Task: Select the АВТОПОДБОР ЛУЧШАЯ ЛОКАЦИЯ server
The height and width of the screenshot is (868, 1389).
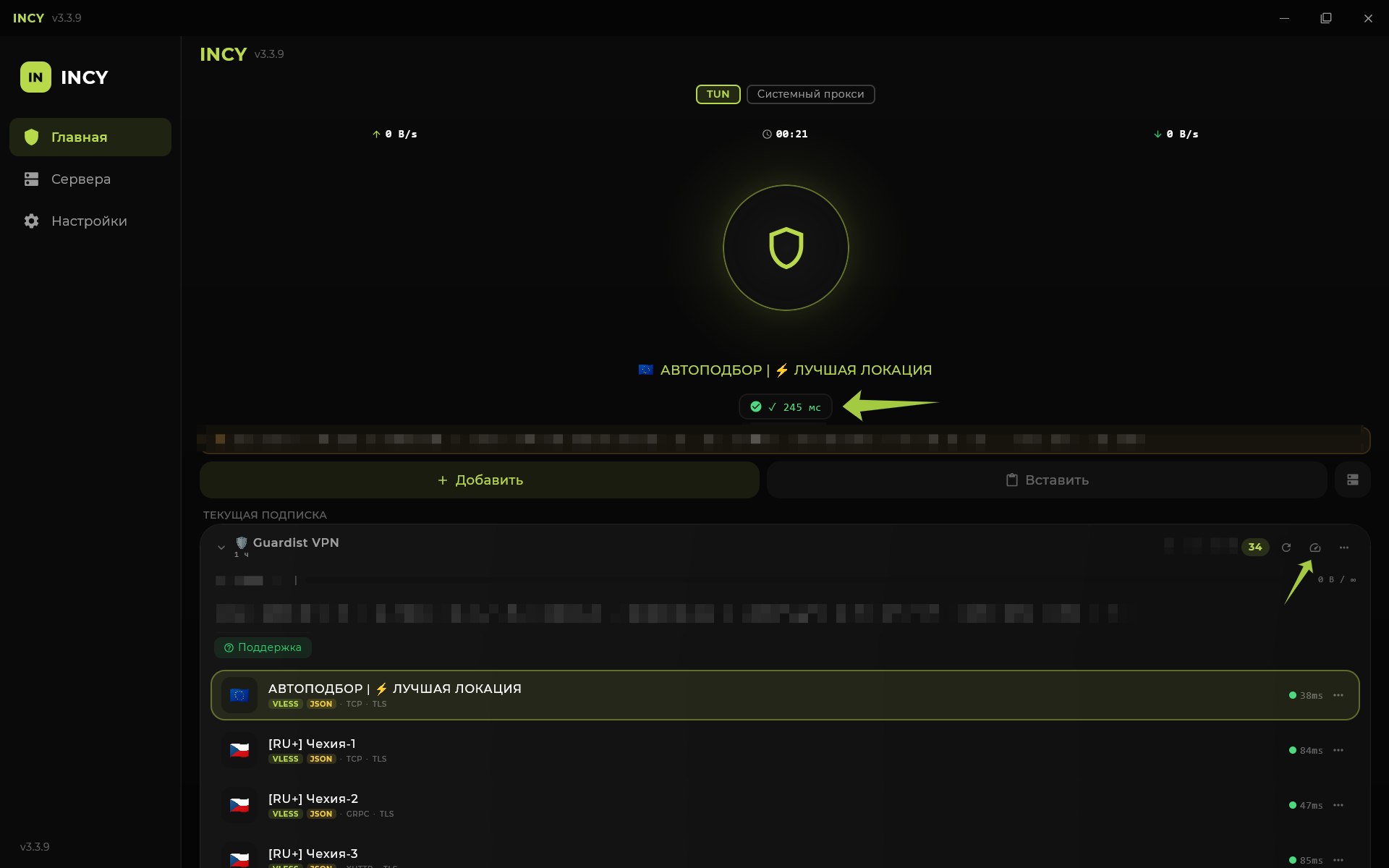Action: pyautogui.click(x=785, y=695)
